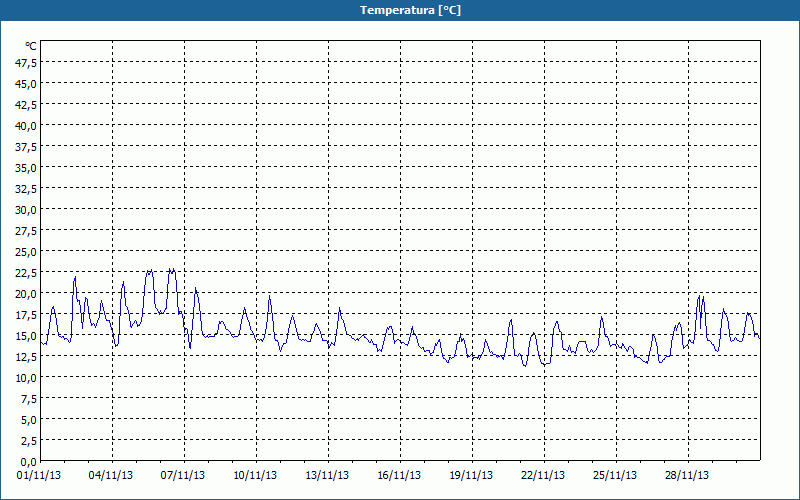The image size is (800, 500).
Task: Select the 27,5 y-axis value
Action: pyautogui.click(x=27, y=231)
